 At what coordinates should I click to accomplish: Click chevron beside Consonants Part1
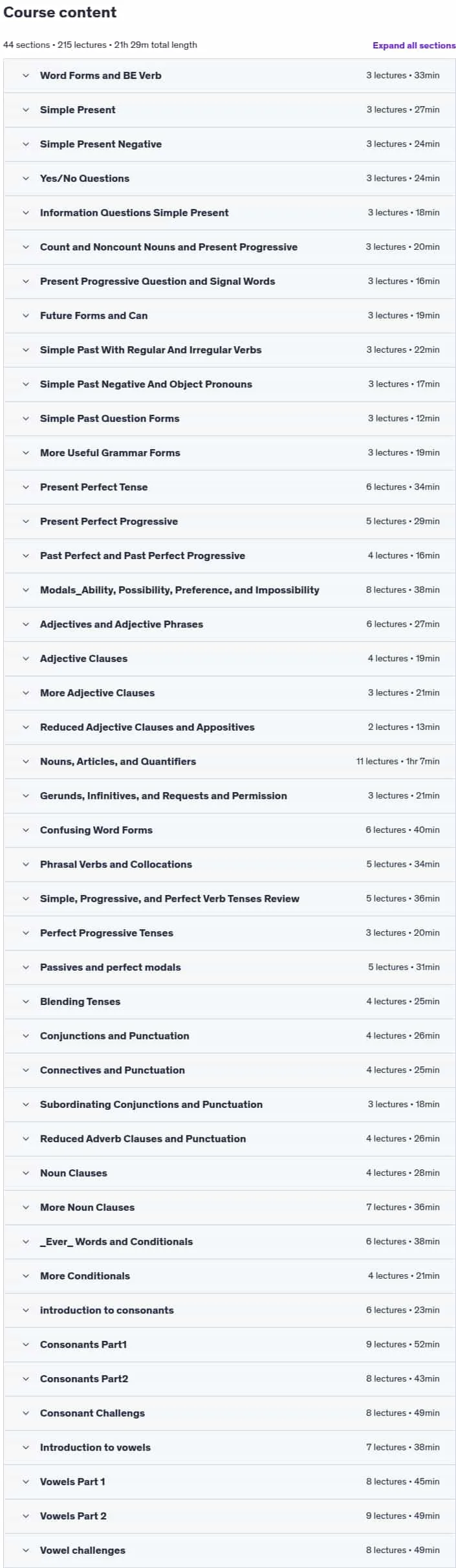pos(26,1345)
